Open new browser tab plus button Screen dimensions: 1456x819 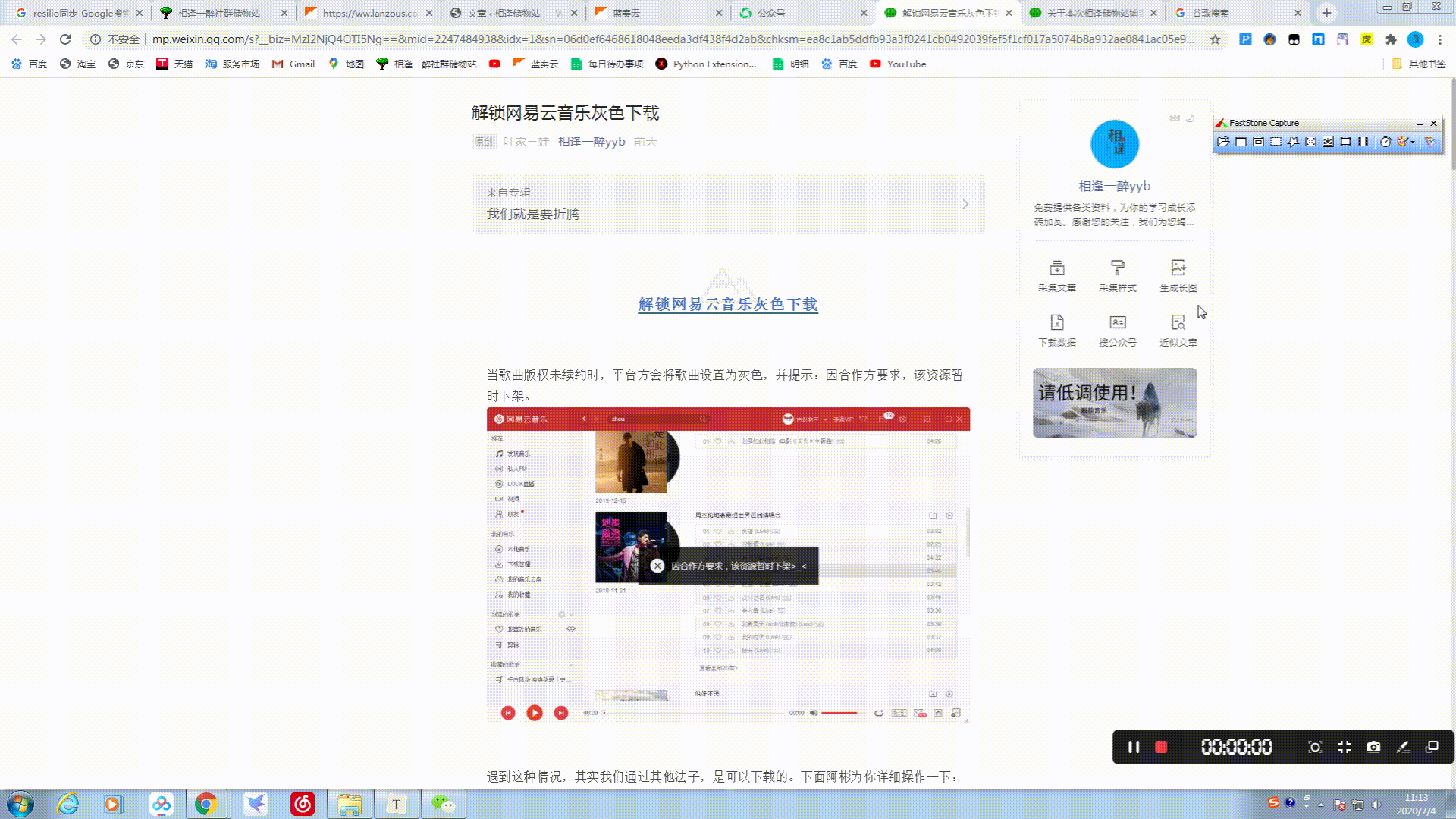[x=1326, y=13]
